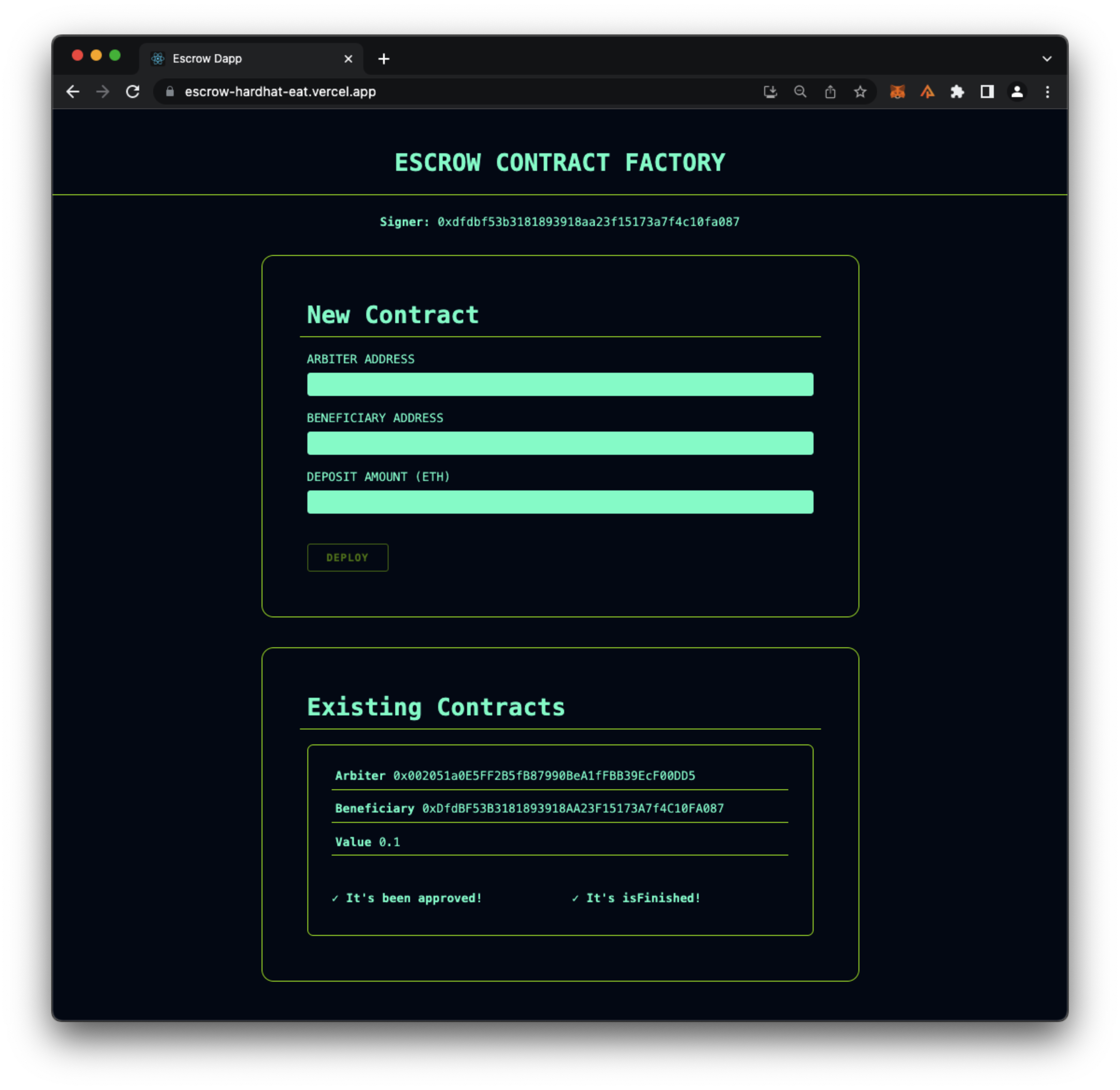Click the bookmark star icon

859,92
